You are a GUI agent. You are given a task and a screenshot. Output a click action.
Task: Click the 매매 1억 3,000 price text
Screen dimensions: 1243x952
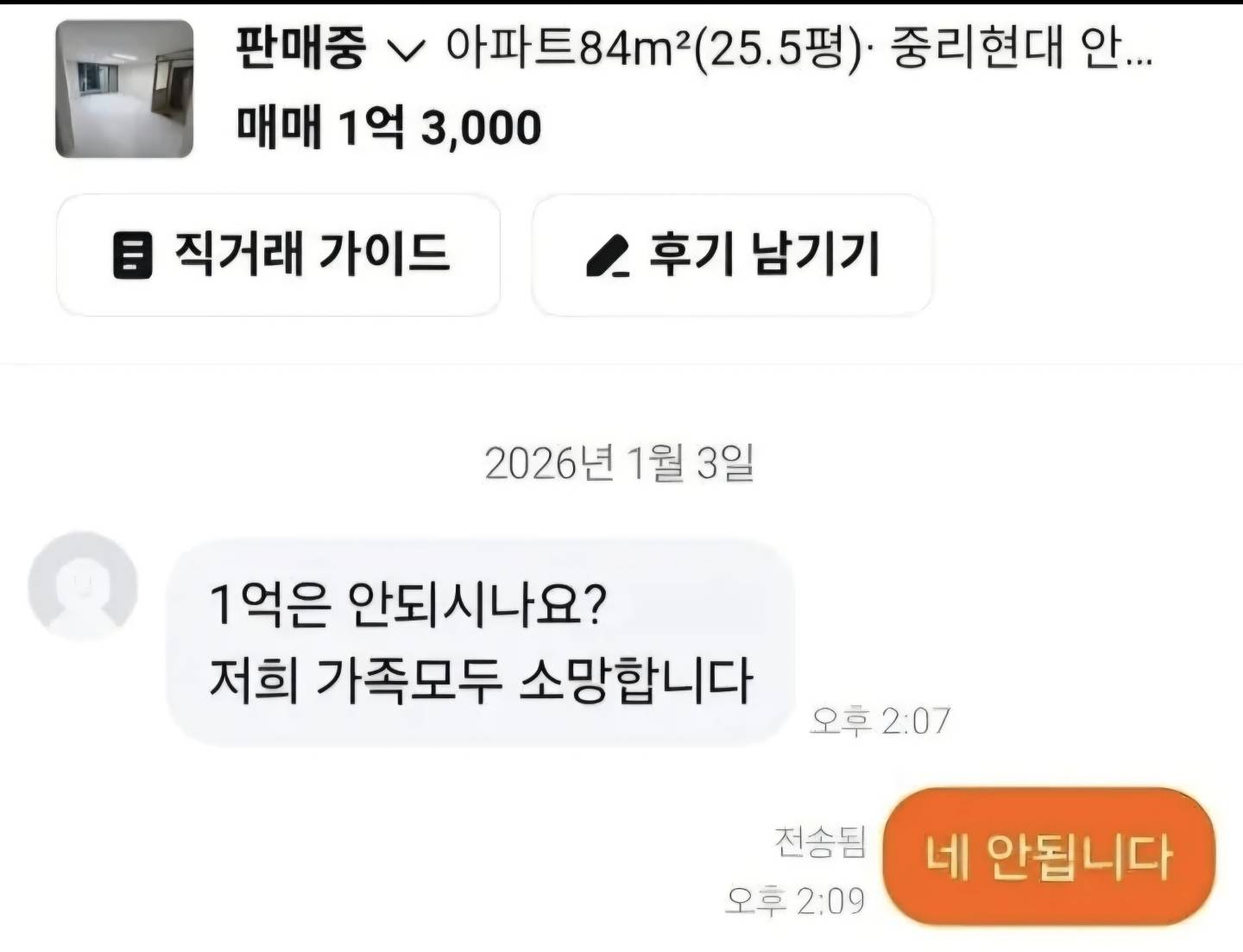pos(389,128)
